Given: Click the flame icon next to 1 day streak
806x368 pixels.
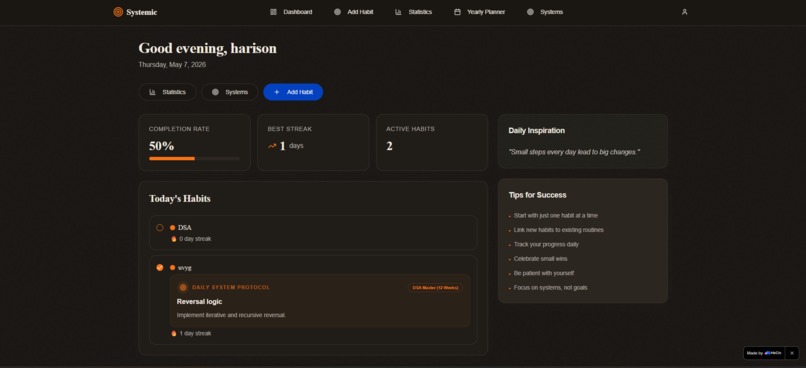Looking at the screenshot, I should pyautogui.click(x=174, y=334).
